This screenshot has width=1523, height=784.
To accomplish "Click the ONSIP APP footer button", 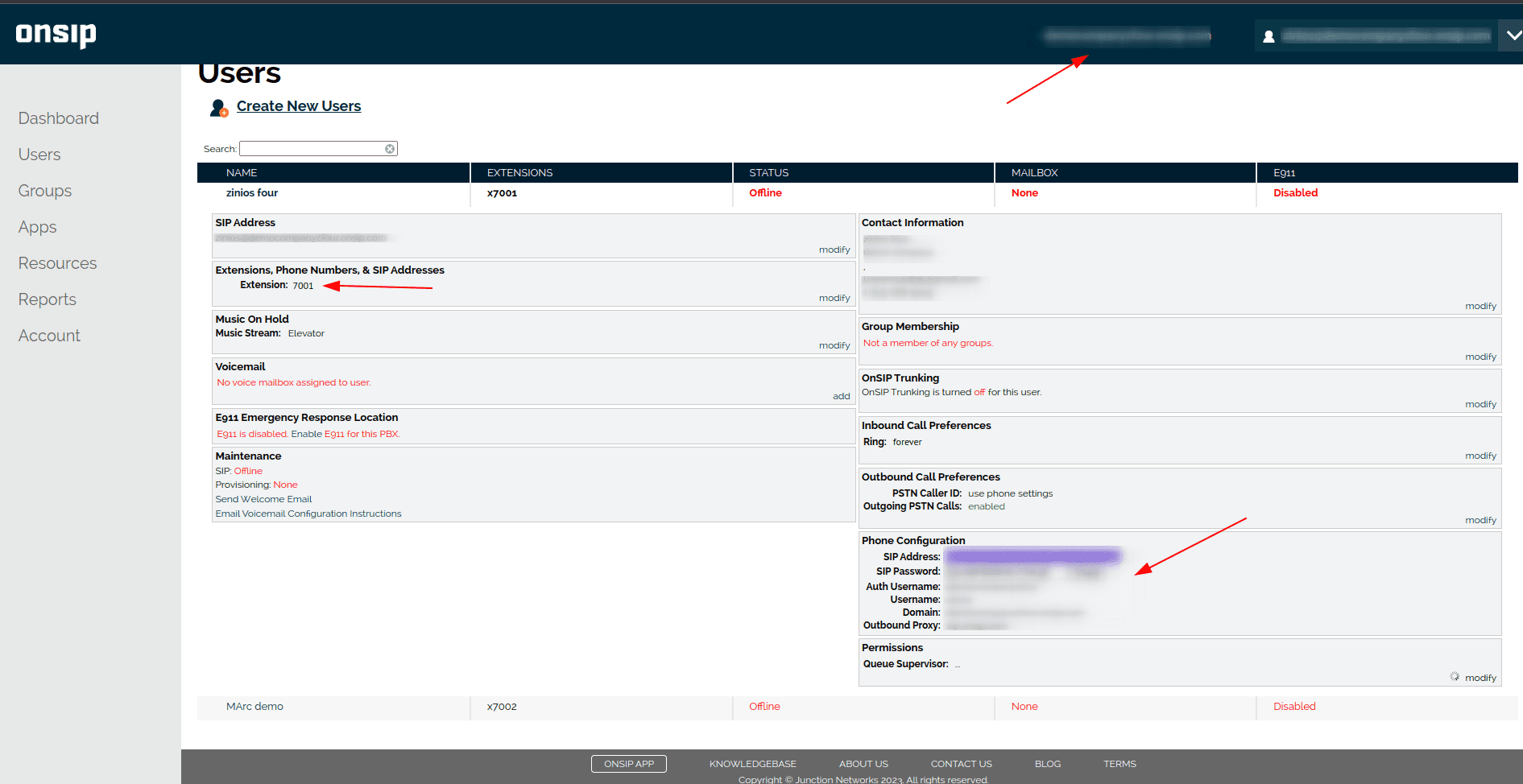I will pyautogui.click(x=629, y=764).
